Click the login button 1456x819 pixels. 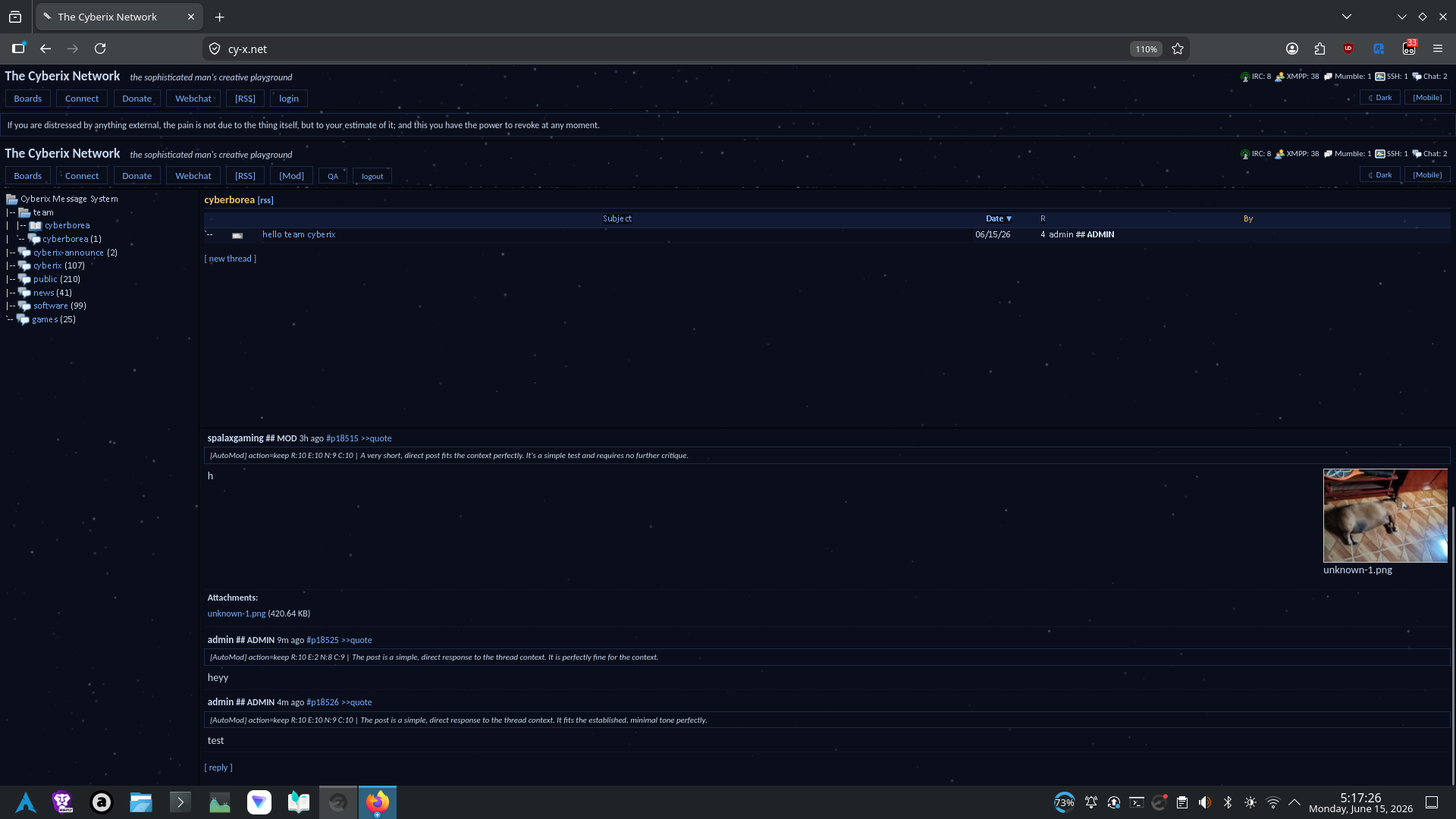[289, 99]
